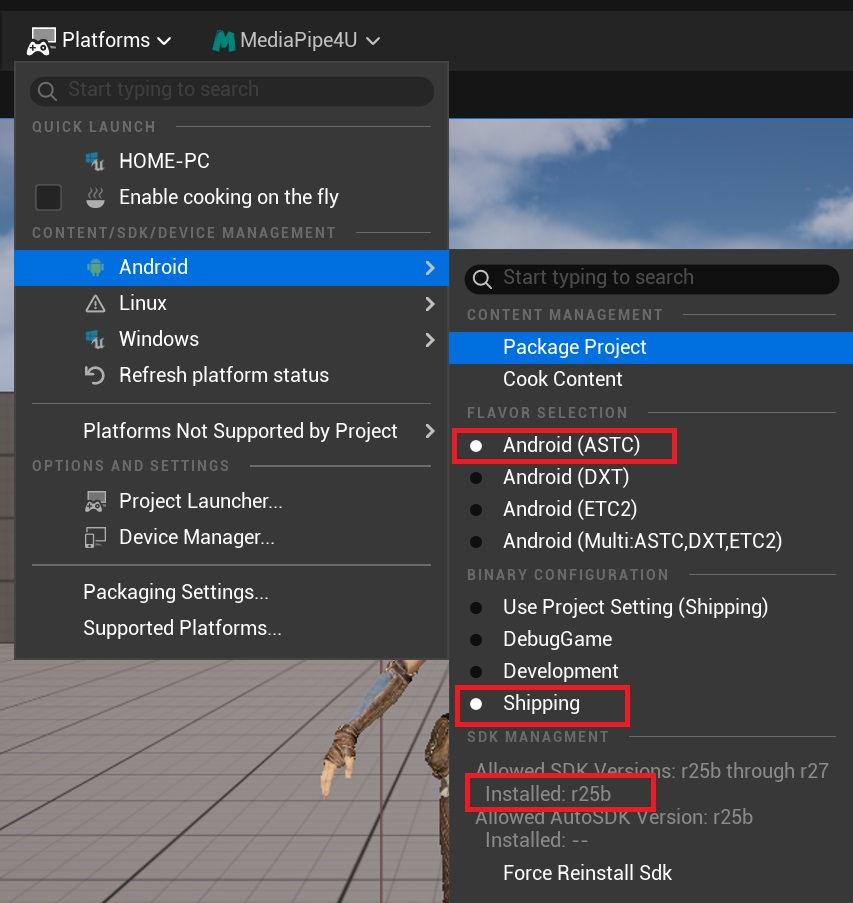Select Android (DXT) flavor
Image resolution: width=853 pixels, height=903 pixels.
click(x=651, y=477)
